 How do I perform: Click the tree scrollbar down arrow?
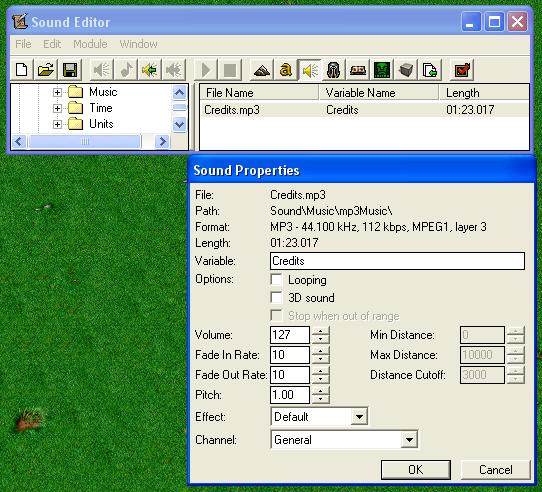(179, 124)
